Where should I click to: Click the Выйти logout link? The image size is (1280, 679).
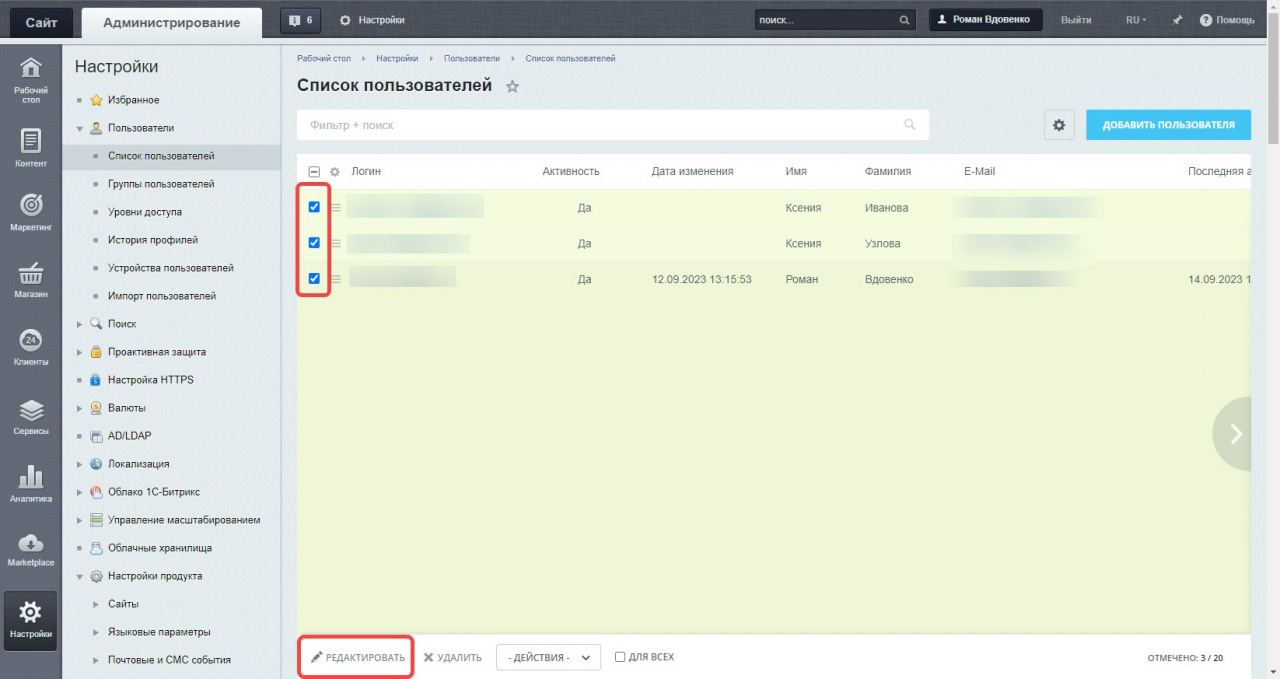(x=1076, y=20)
